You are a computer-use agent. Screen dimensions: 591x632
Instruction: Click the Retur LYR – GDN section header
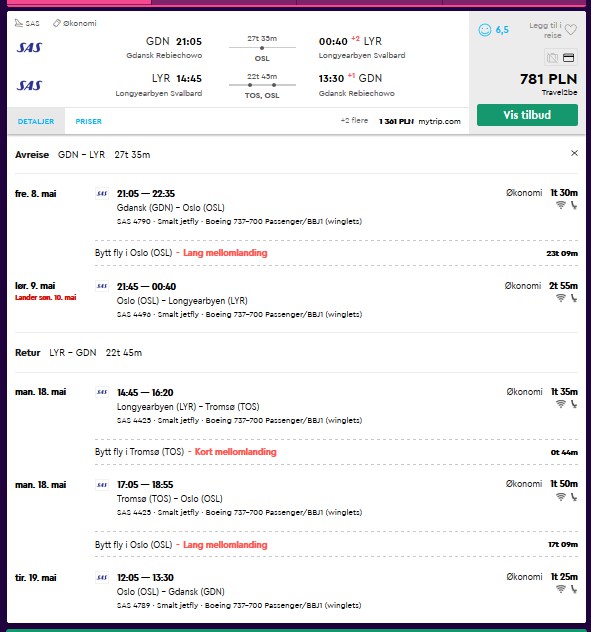click(79, 353)
